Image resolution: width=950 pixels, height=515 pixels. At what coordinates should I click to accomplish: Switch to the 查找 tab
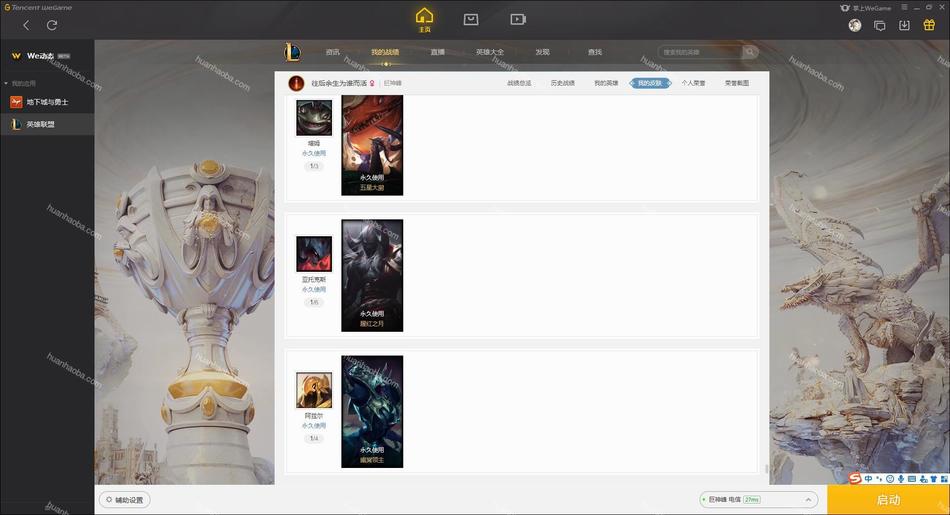click(x=595, y=52)
